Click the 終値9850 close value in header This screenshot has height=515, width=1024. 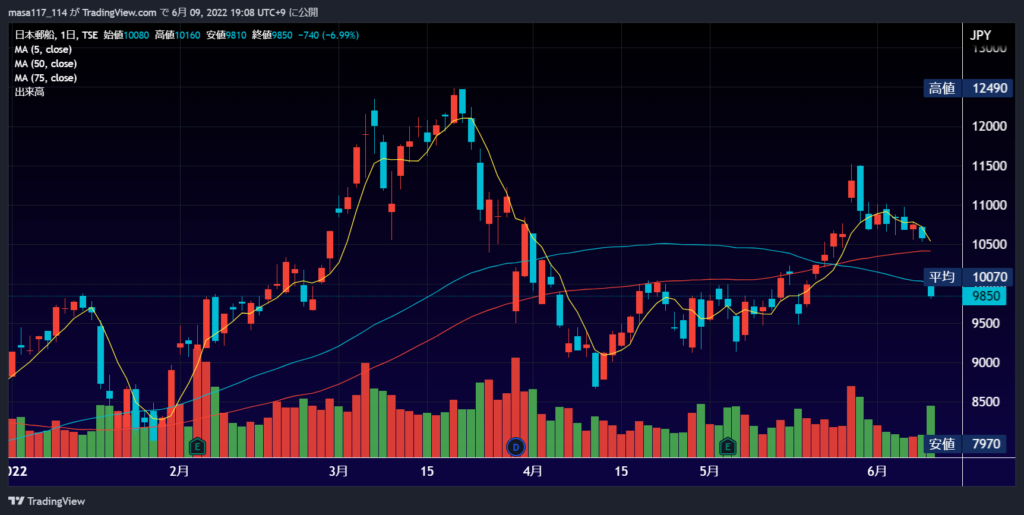point(271,35)
